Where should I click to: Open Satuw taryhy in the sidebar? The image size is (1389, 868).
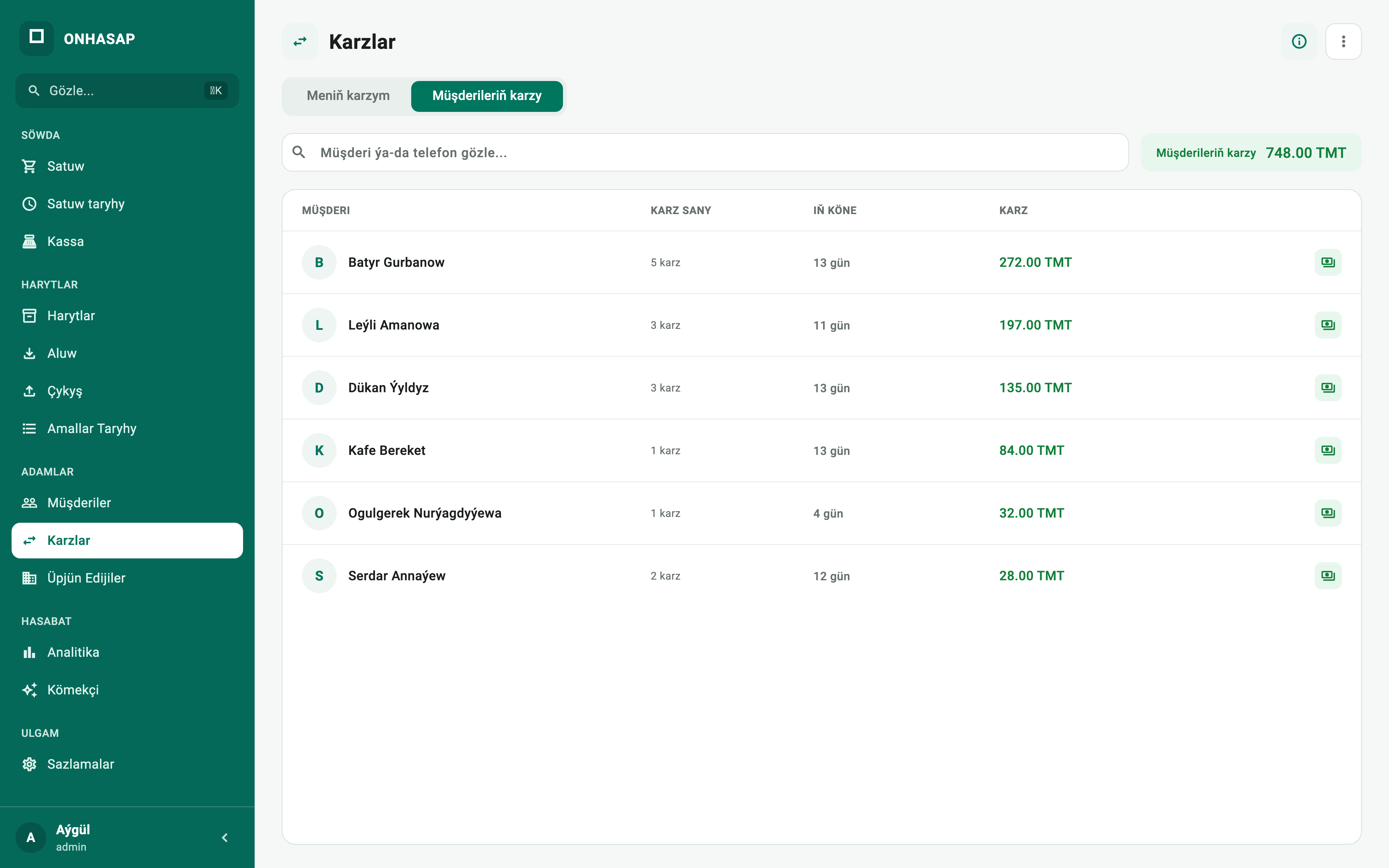[x=127, y=204]
